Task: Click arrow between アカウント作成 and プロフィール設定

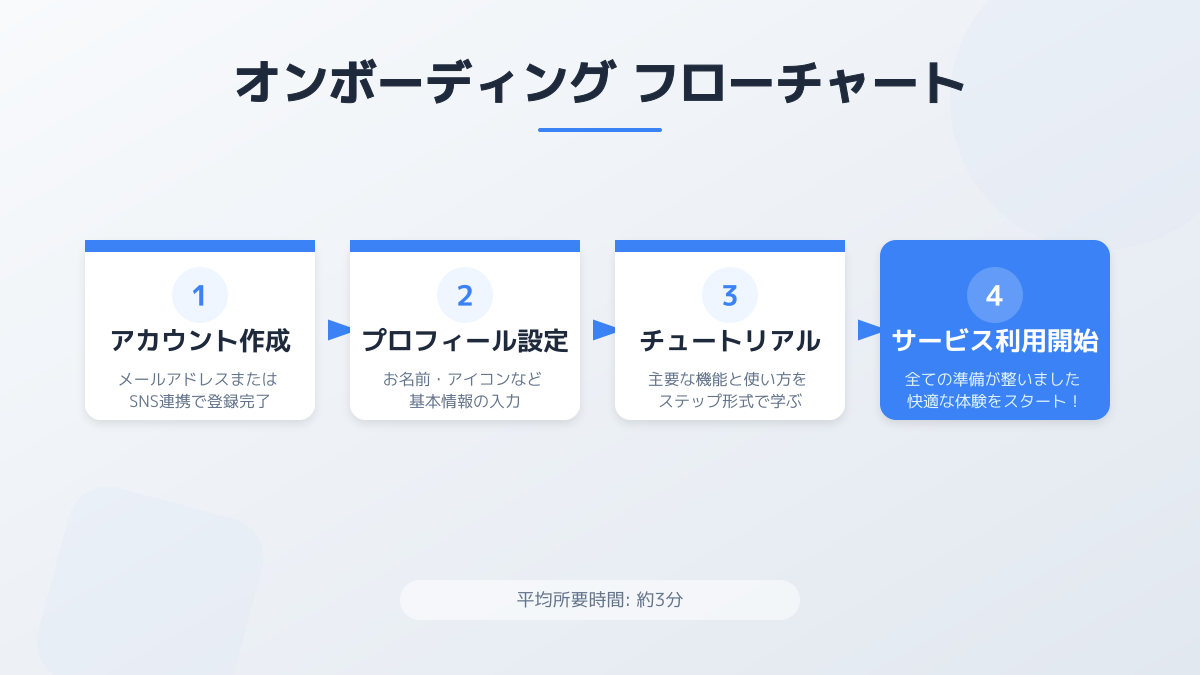Action: (x=339, y=330)
